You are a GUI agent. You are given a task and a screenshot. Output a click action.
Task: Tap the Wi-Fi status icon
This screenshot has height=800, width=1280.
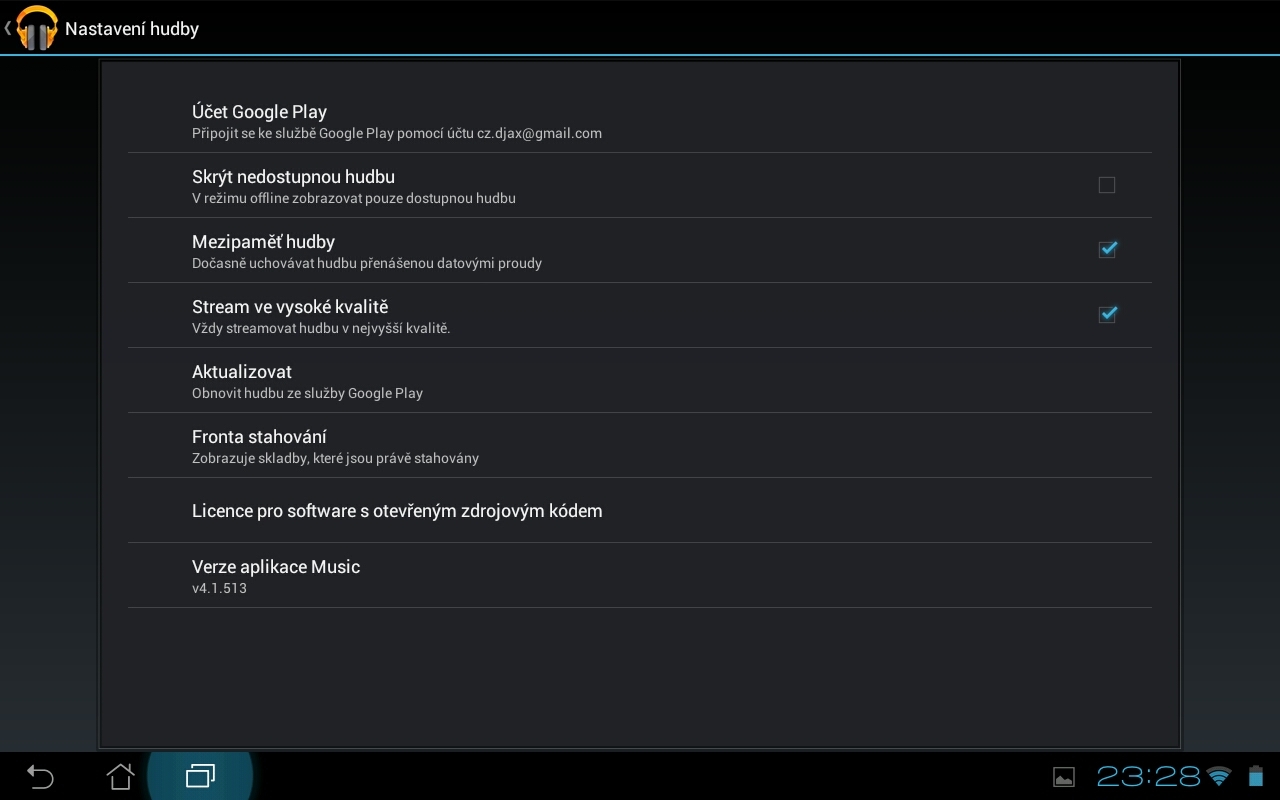pyautogui.click(x=1219, y=776)
